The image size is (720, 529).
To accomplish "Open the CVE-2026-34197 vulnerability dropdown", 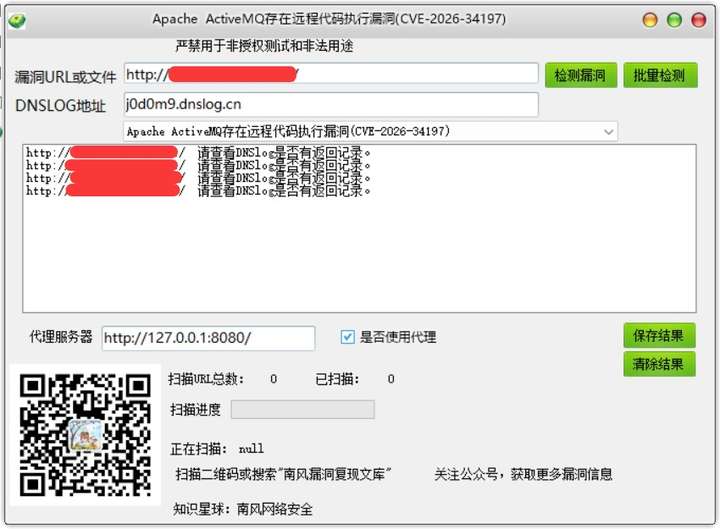I will coord(371,131).
